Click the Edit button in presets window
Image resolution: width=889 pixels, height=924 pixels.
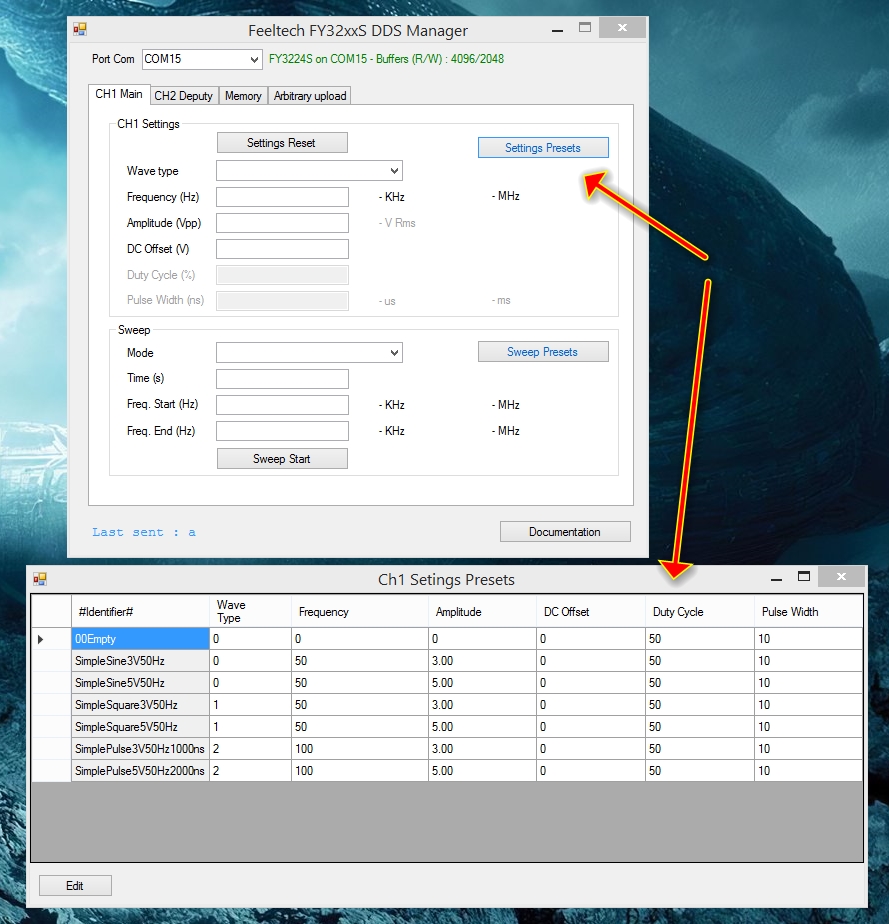click(x=75, y=886)
